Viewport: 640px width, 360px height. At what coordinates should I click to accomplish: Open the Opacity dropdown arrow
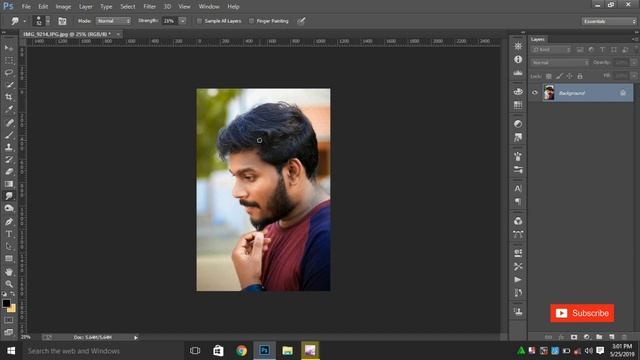(x=633, y=63)
